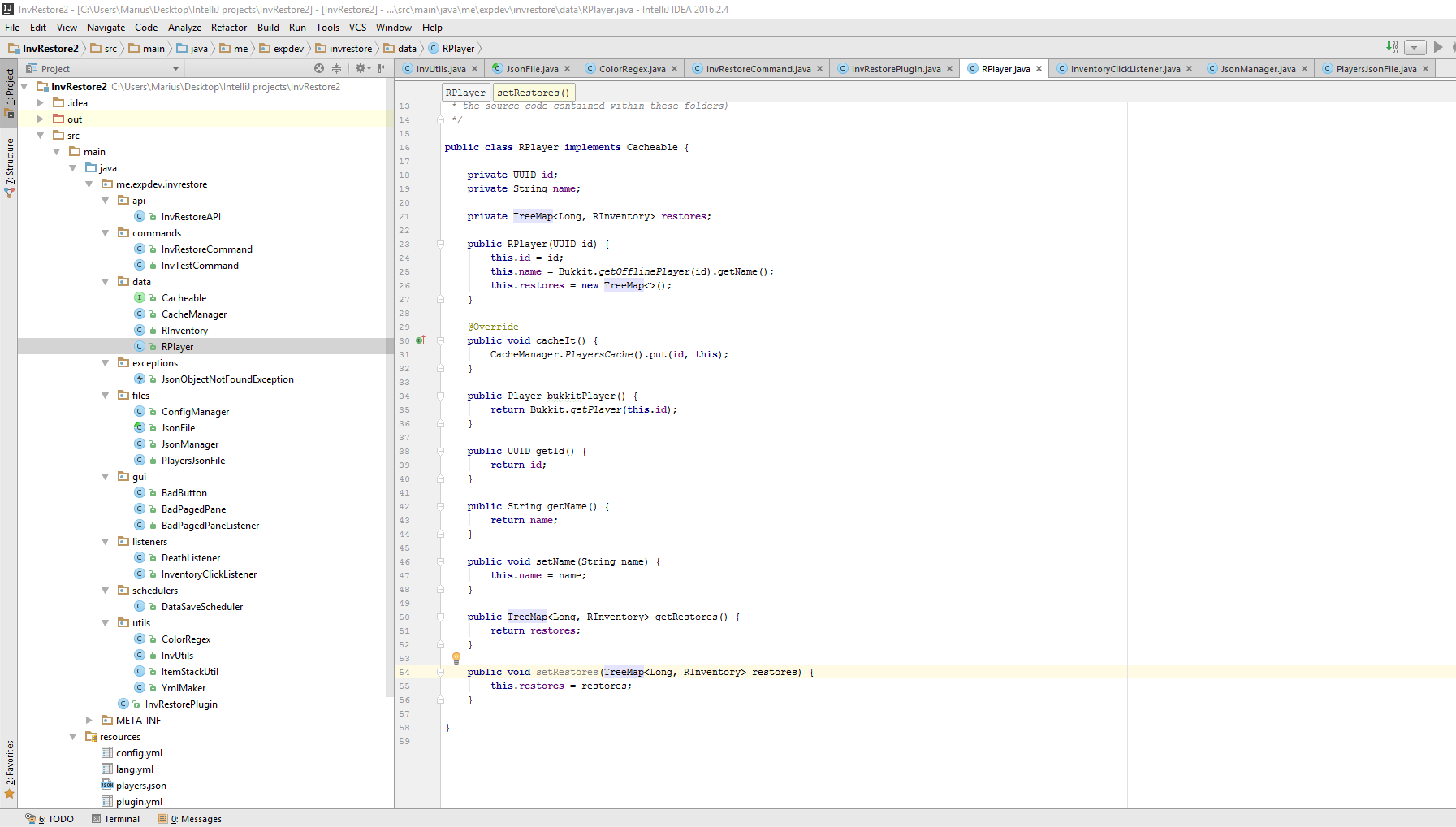Switch to the InvRestorePlugin.java tab
This screenshot has height=827, width=1456.
pyautogui.click(x=896, y=68)
